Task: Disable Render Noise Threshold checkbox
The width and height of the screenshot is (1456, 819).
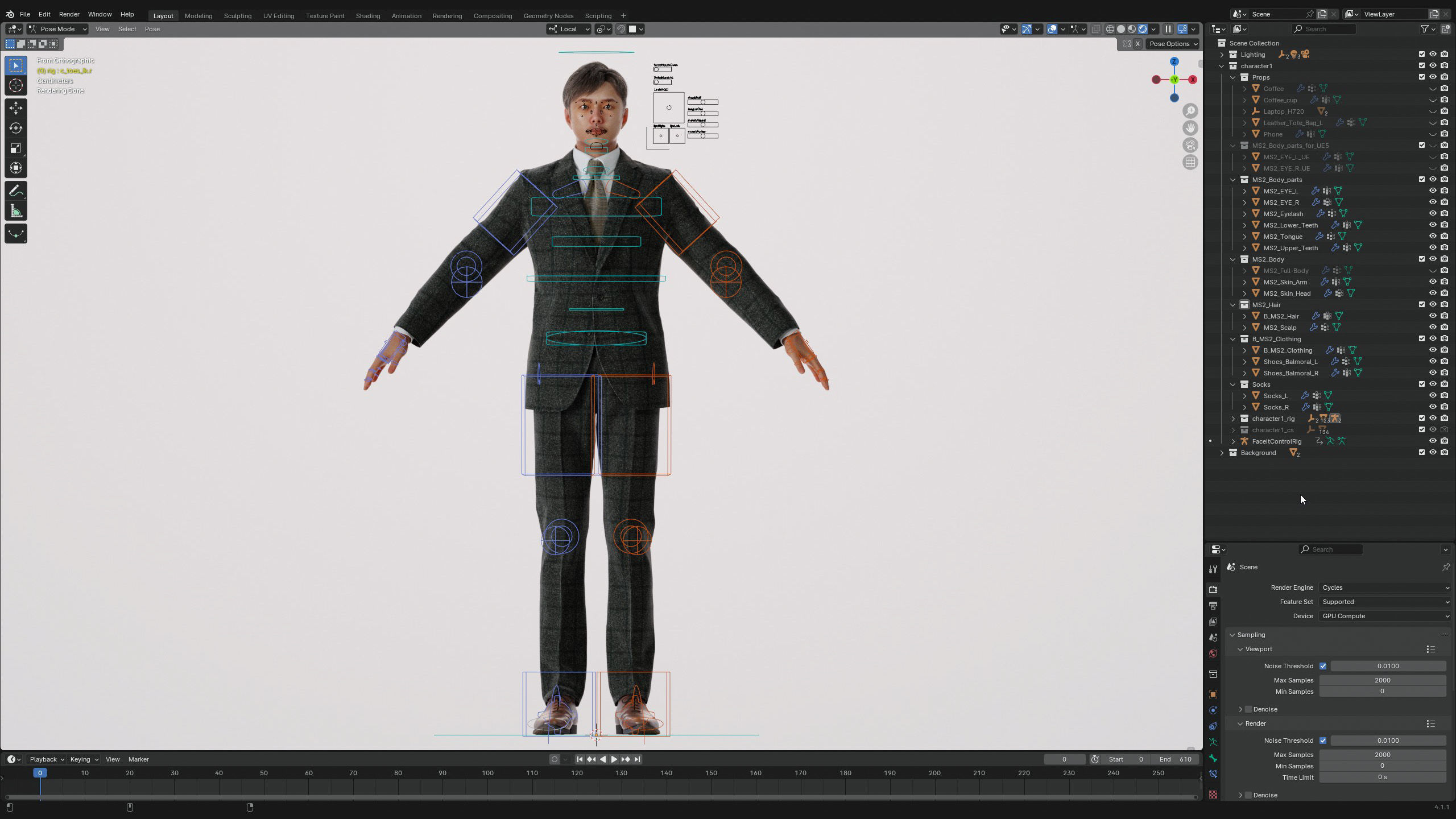Action: coord(1323,741)
